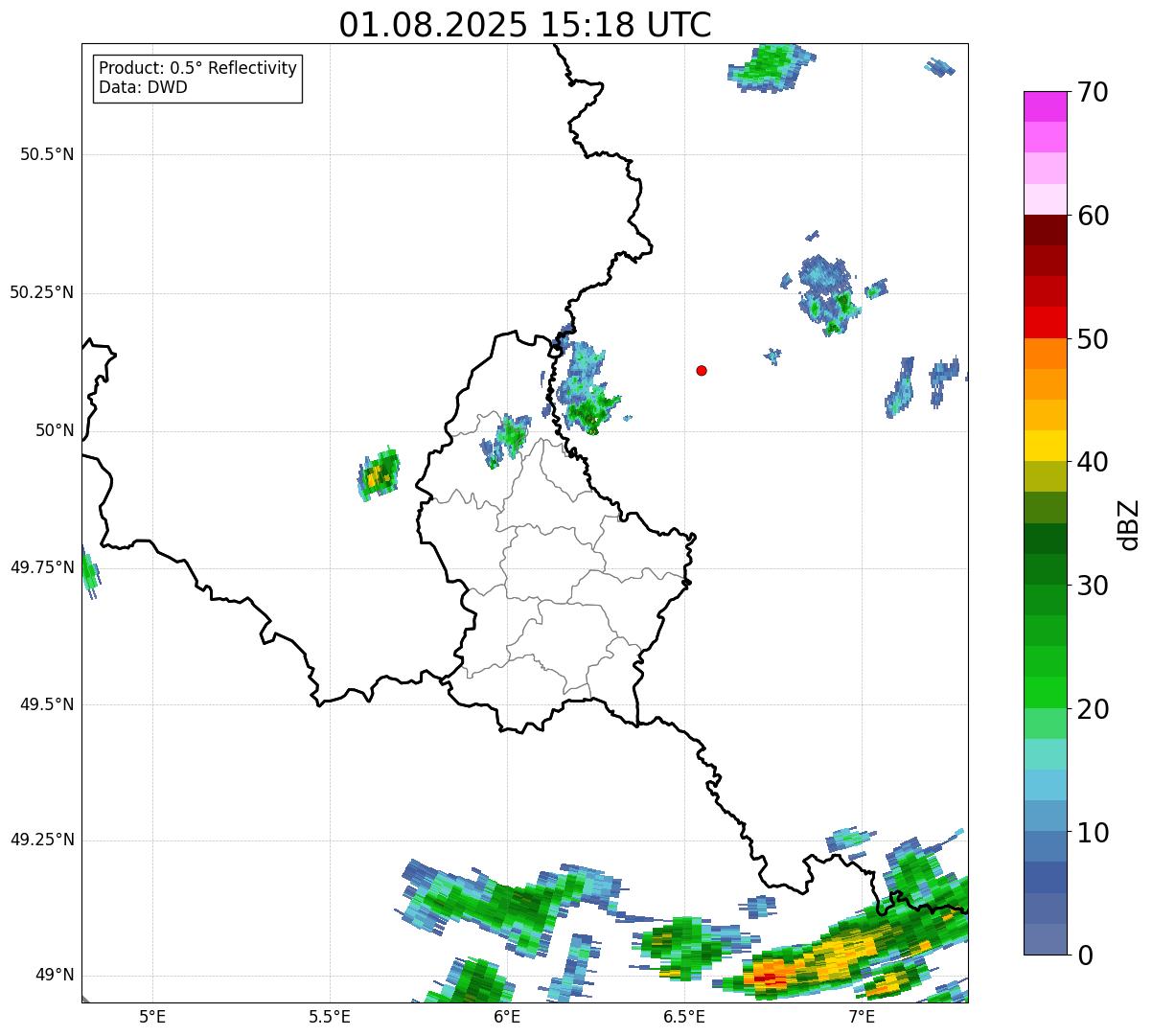Click the 50.25°N latitude label
Image resolution: width=1152 pixels, height=1036 pixels.
(41, 292)
